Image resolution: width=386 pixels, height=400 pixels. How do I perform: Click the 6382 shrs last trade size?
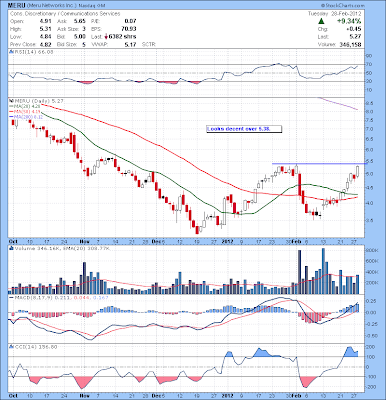[x=123, y=37]
